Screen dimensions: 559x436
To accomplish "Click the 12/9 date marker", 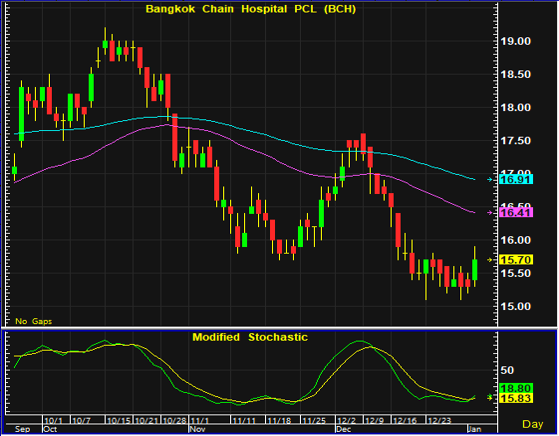I will click(374, 421).
